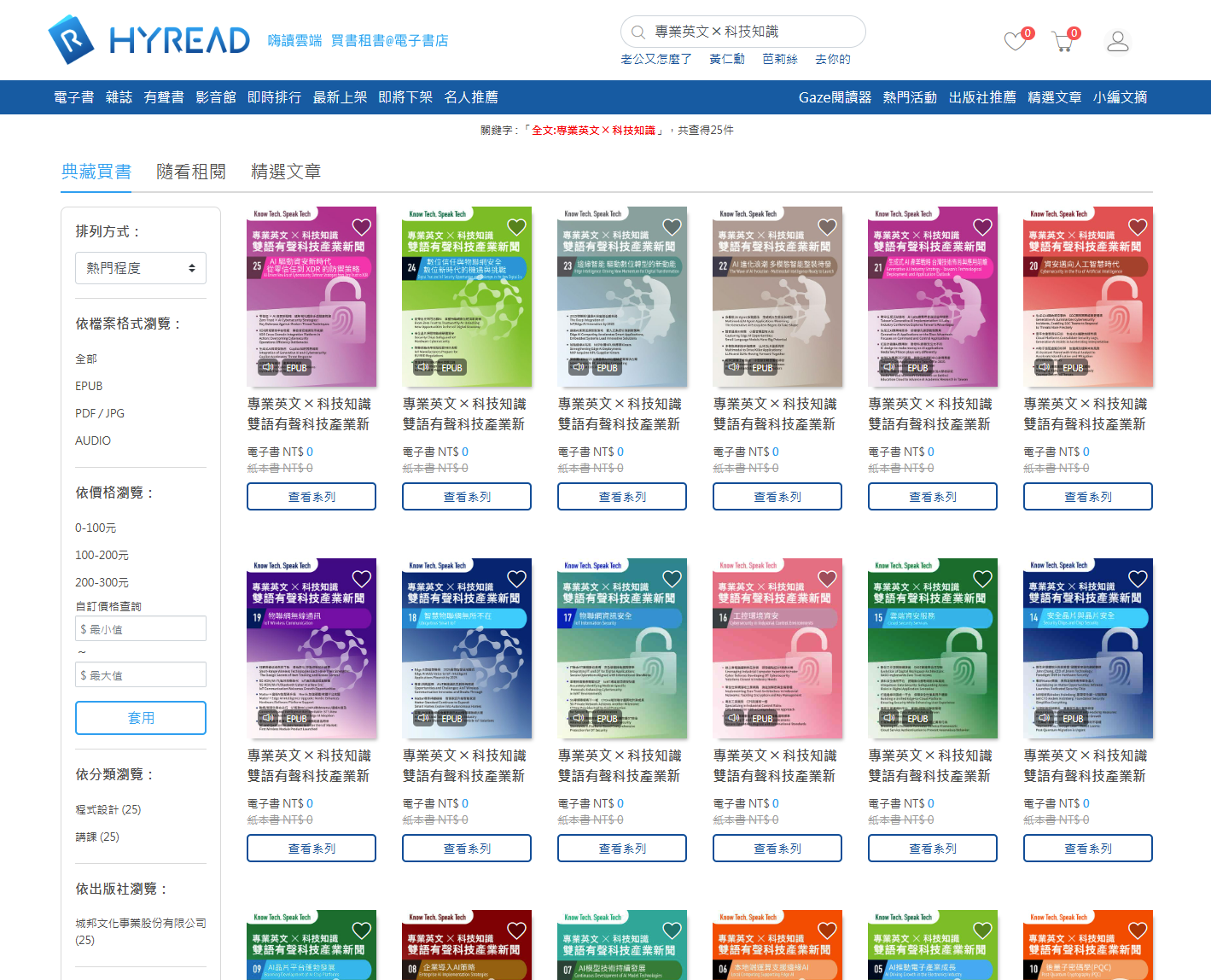Screen dimensions: 1211x980
Task: Click heart icon on book issue 06
Action: coord(828,930)
